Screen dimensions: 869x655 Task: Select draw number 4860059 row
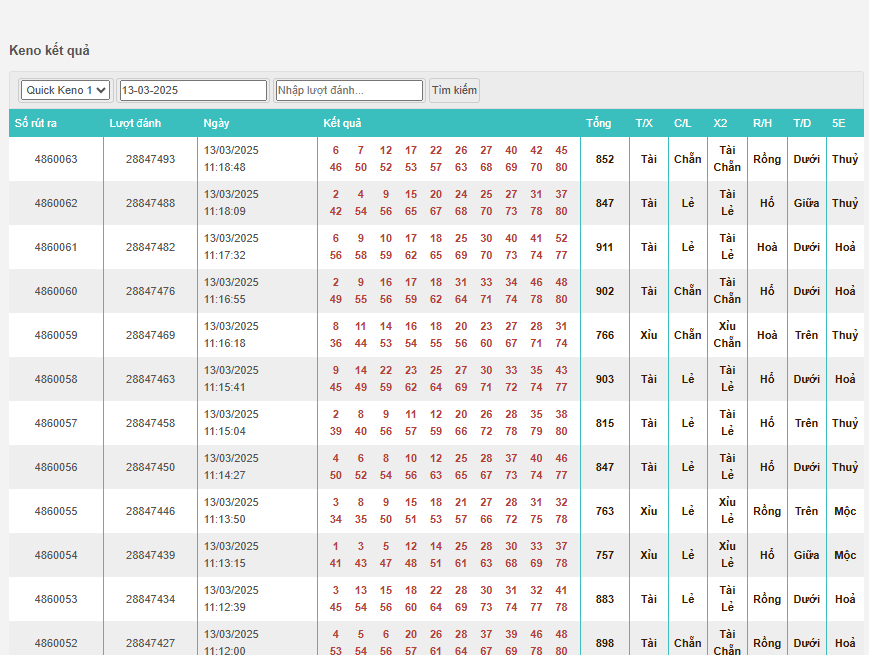(56, 335)
